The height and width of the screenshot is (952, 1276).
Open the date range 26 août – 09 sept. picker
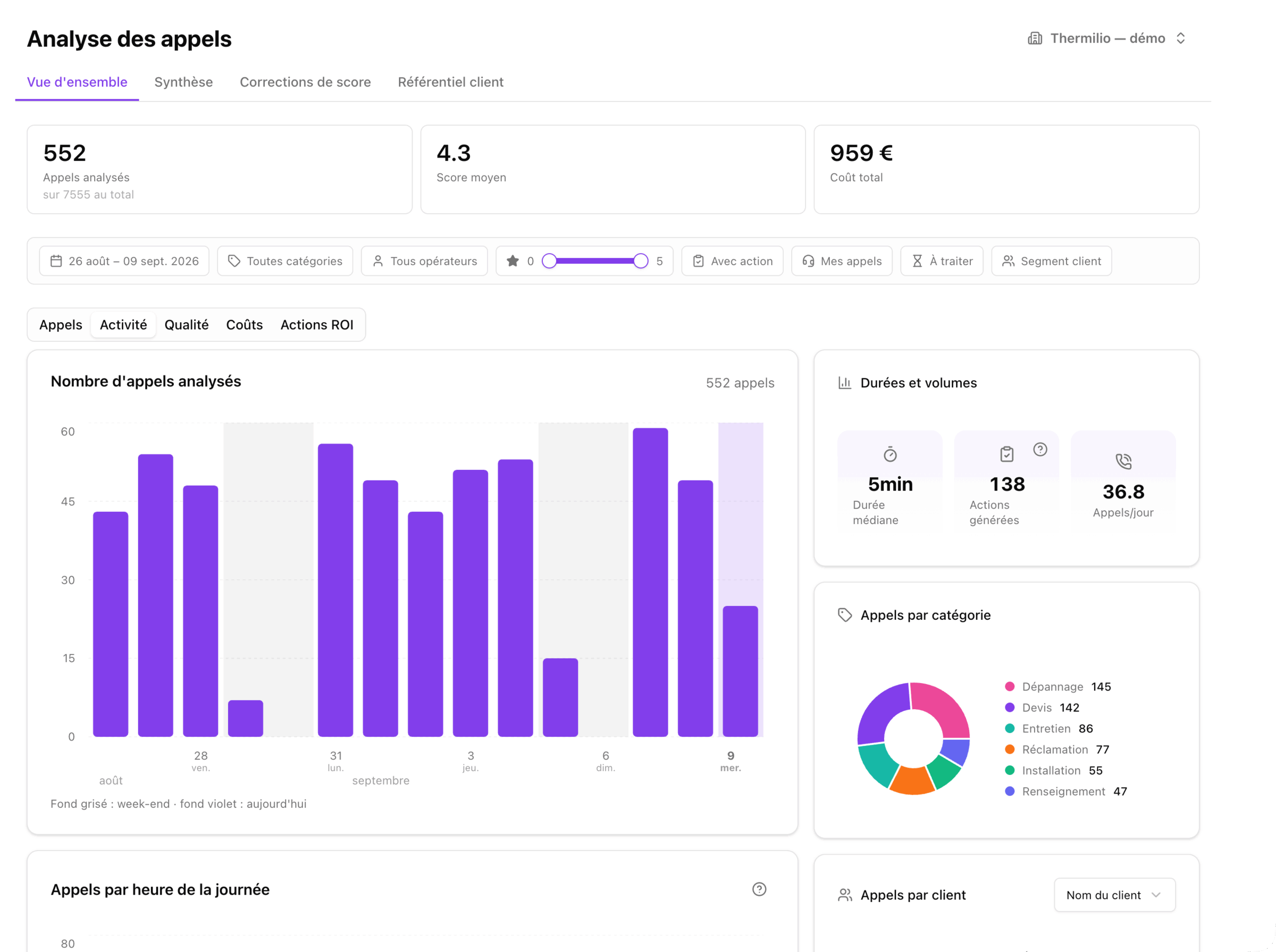click(124, 261)
